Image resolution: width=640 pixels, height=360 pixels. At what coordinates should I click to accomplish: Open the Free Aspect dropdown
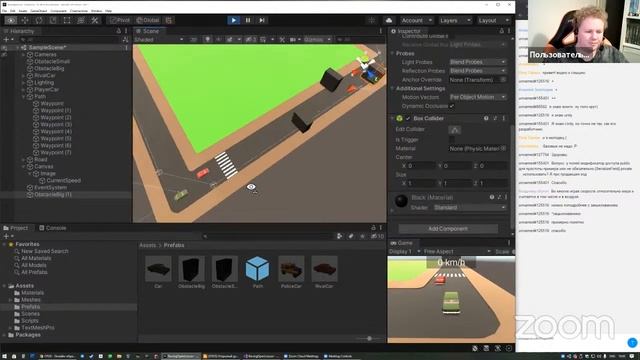[x=457, y=251]
